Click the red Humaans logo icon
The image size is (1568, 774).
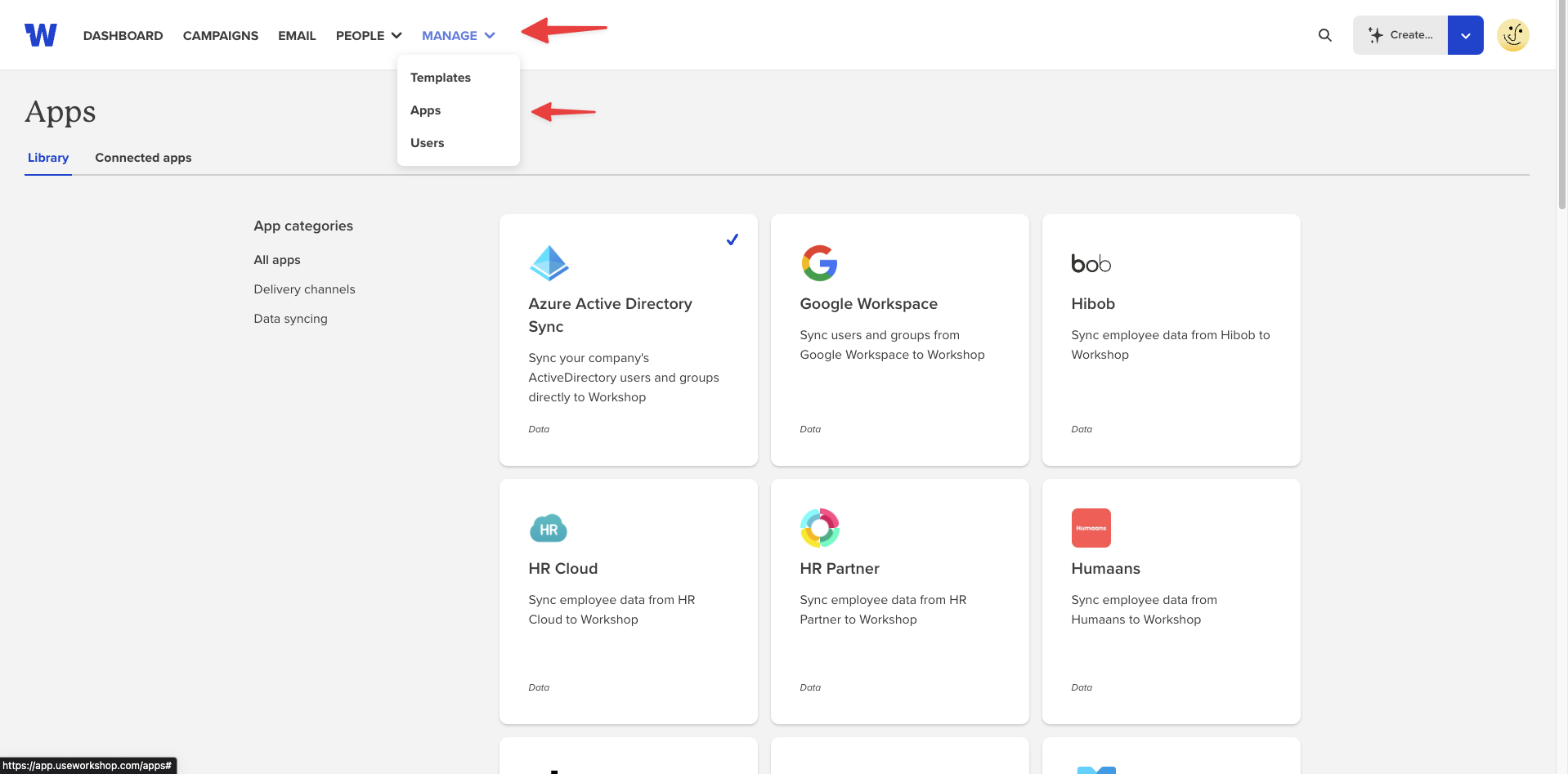pos(1091,528)
